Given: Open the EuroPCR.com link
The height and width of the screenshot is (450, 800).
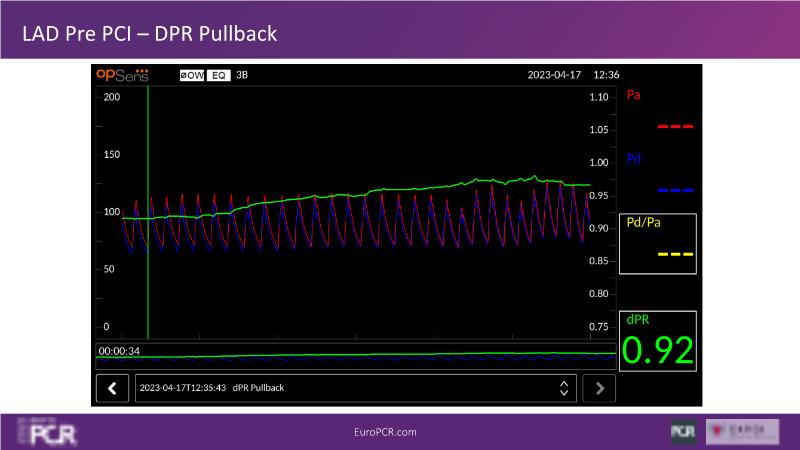Looking at the screenshot, I should pyautogui.click(x=385, y=432).
